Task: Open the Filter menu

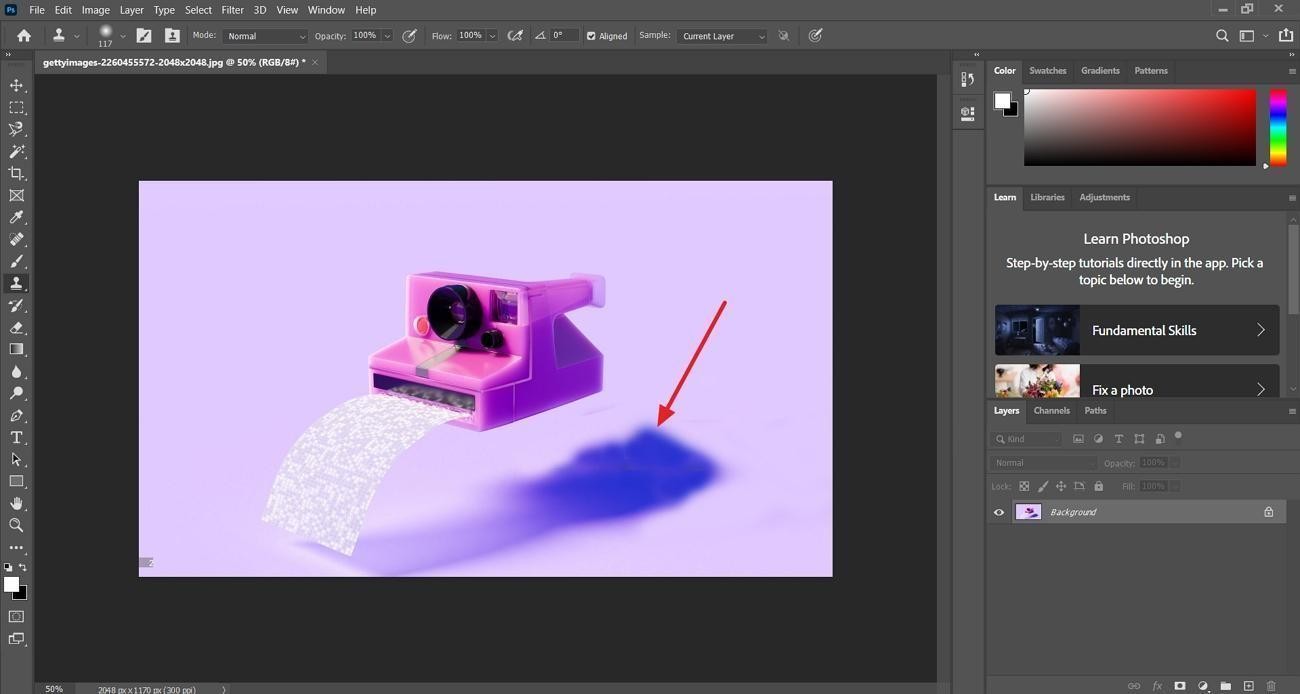Action: click(x=232, y=10)
